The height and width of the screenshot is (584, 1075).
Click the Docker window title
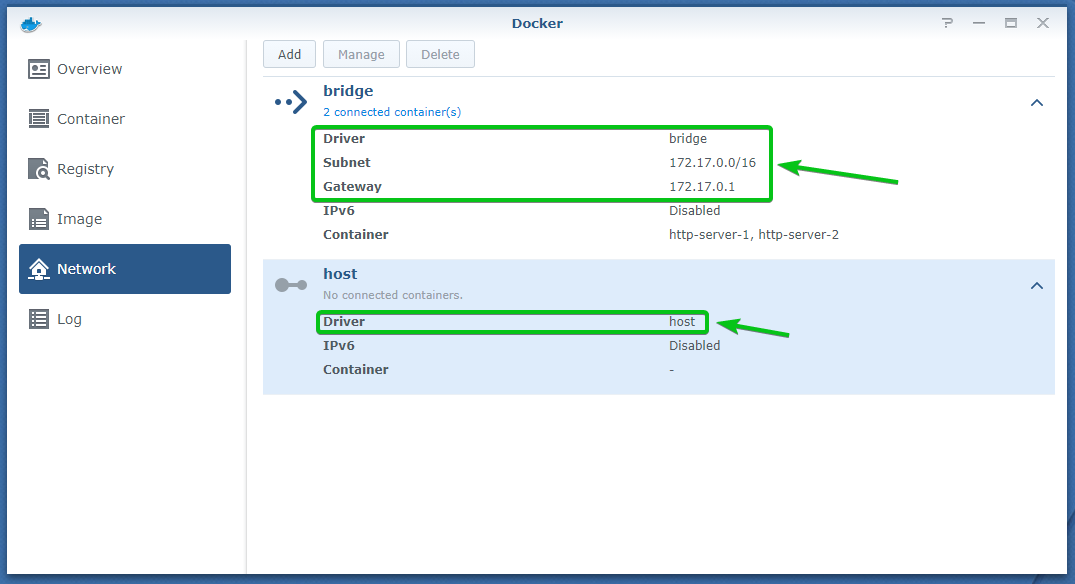click(x=537, y=23)
